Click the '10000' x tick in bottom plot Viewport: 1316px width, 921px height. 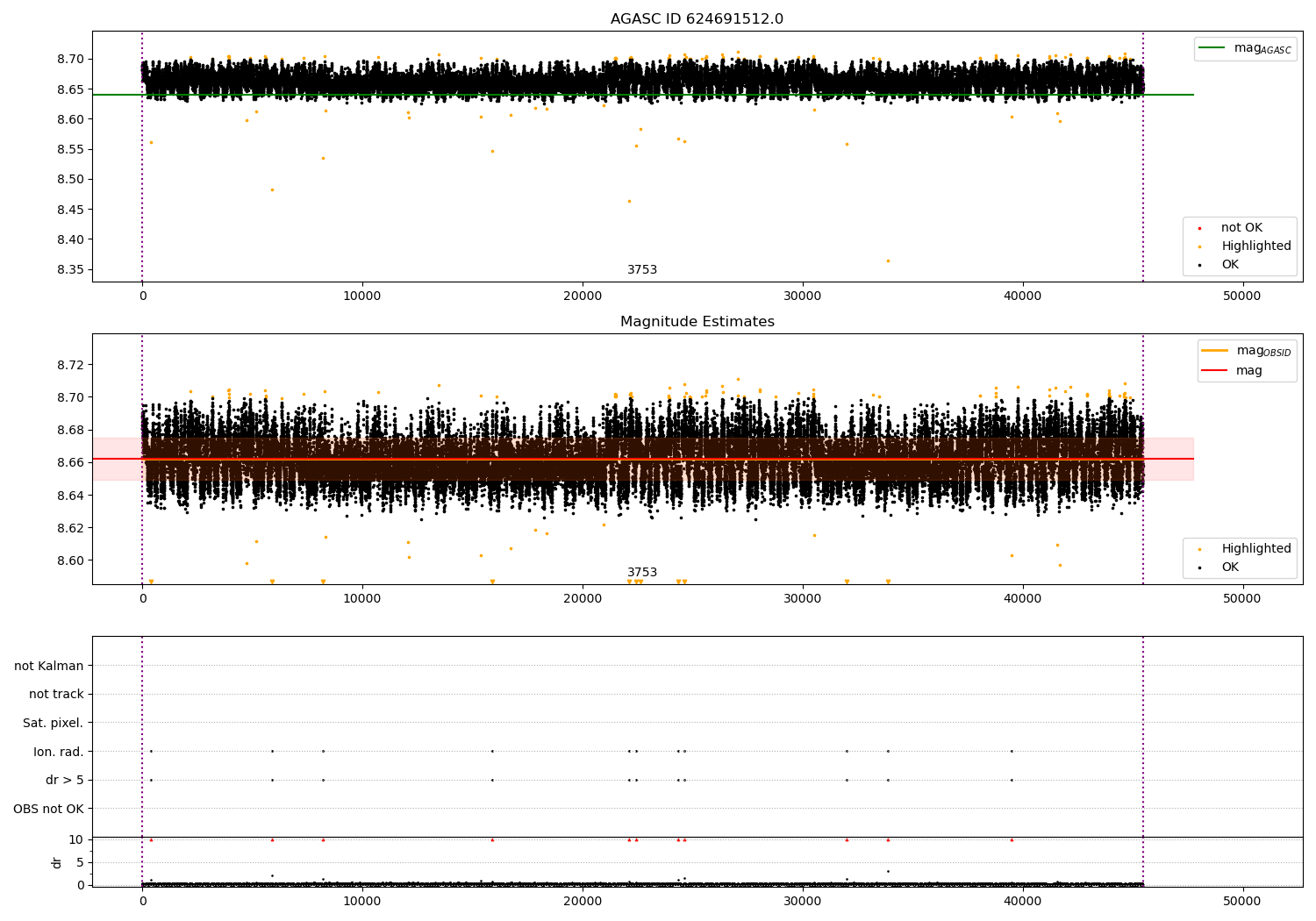point(362,900)
